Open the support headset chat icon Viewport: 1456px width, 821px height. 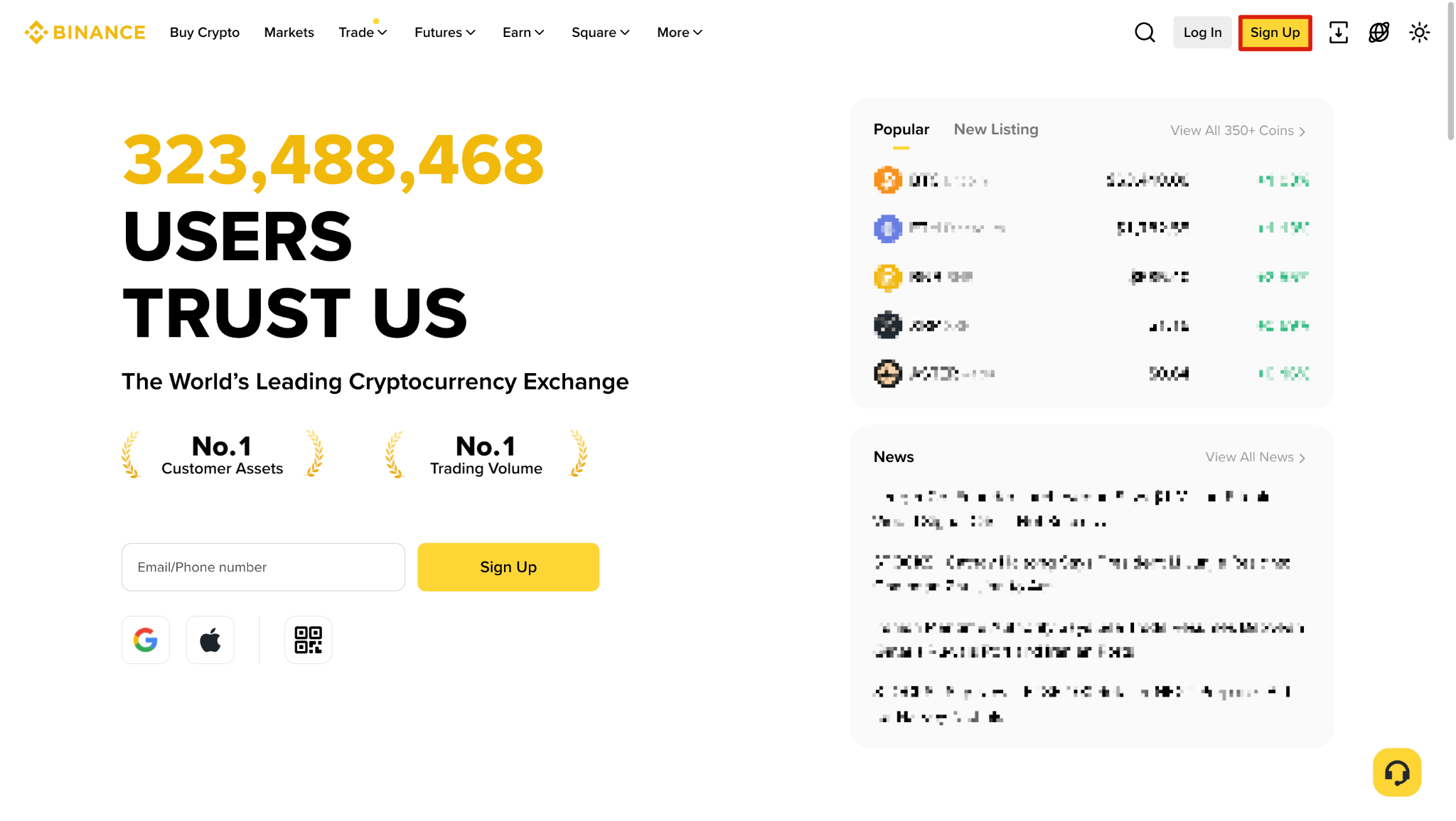[x=1397, y=772]
